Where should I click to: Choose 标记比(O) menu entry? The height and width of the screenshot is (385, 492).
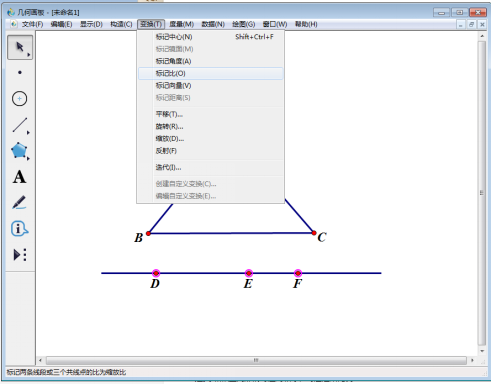click(211, 74)
